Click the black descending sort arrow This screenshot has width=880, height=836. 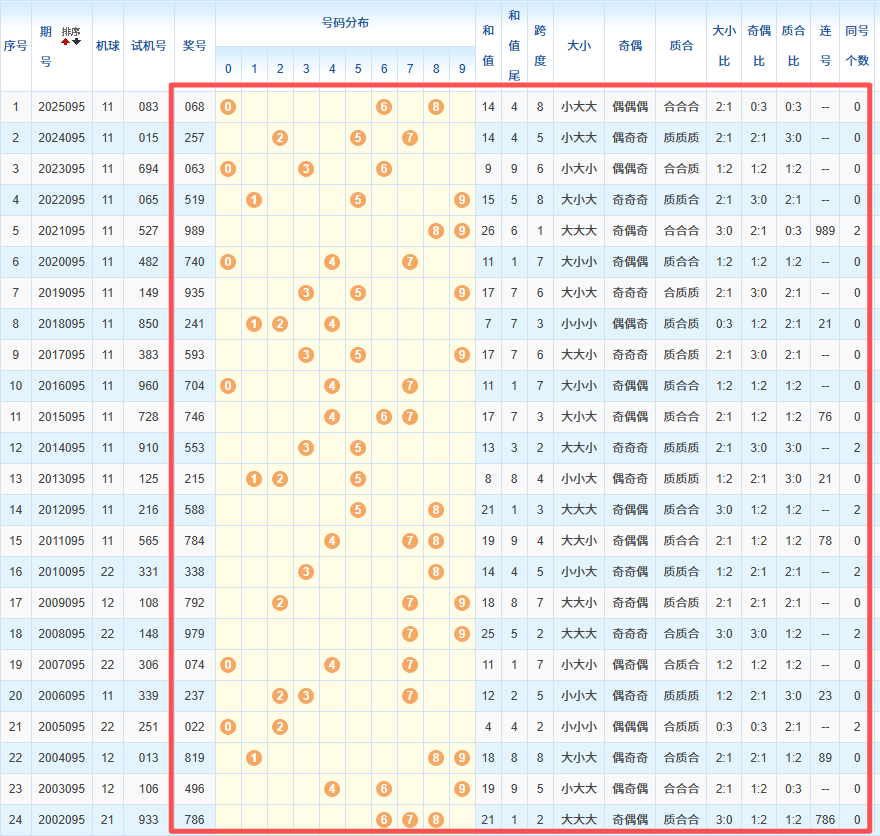click(76, 41)
